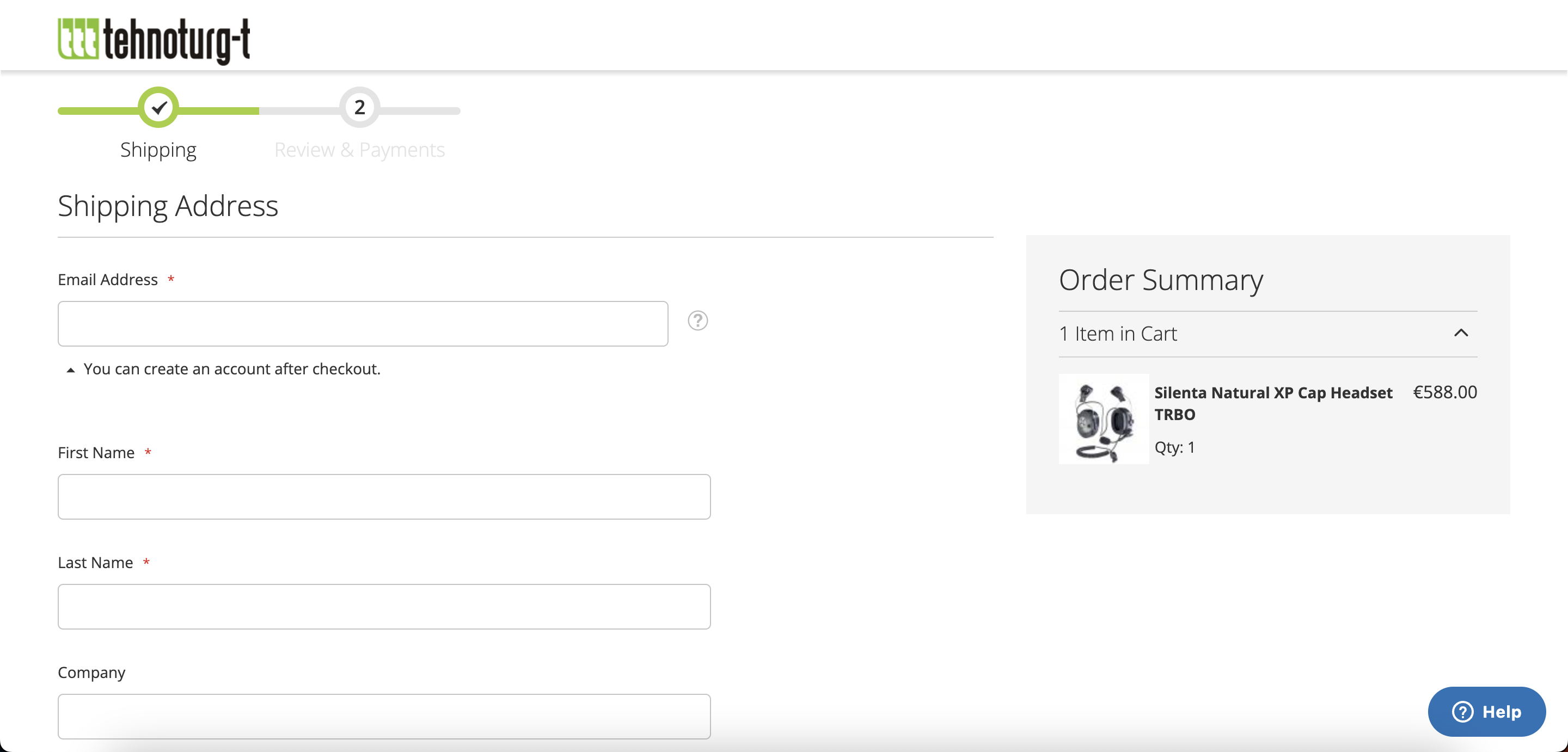
Task: Click the question mark inside Help button
Action: [1463, 711]
